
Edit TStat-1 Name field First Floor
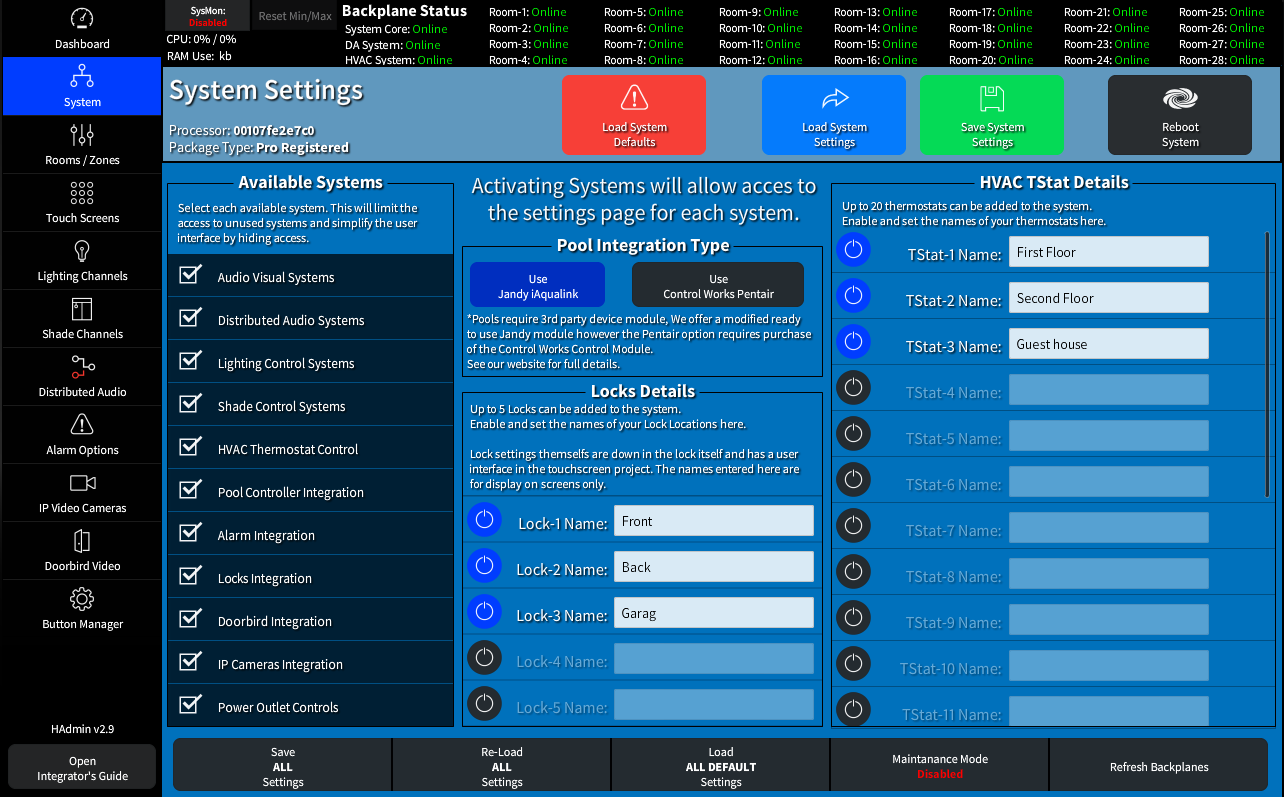[x=1109, y=252]
